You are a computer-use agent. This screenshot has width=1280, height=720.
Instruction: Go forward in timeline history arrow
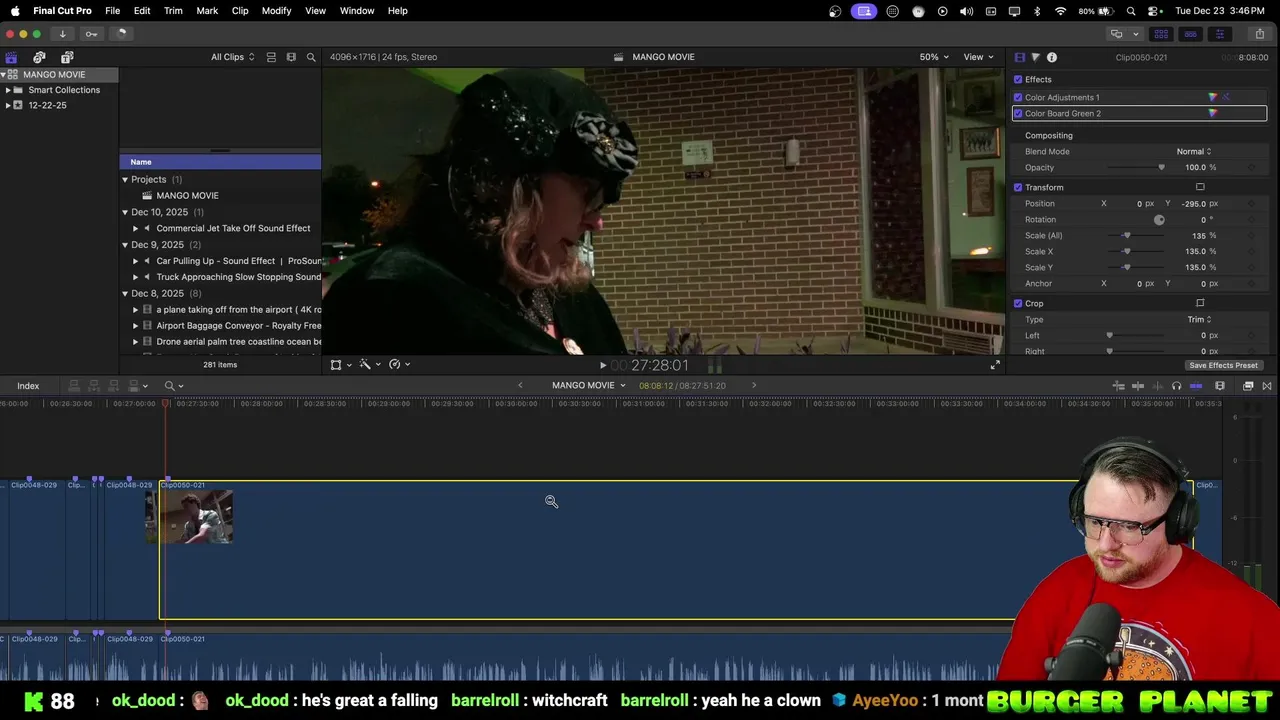pos(754,385)
